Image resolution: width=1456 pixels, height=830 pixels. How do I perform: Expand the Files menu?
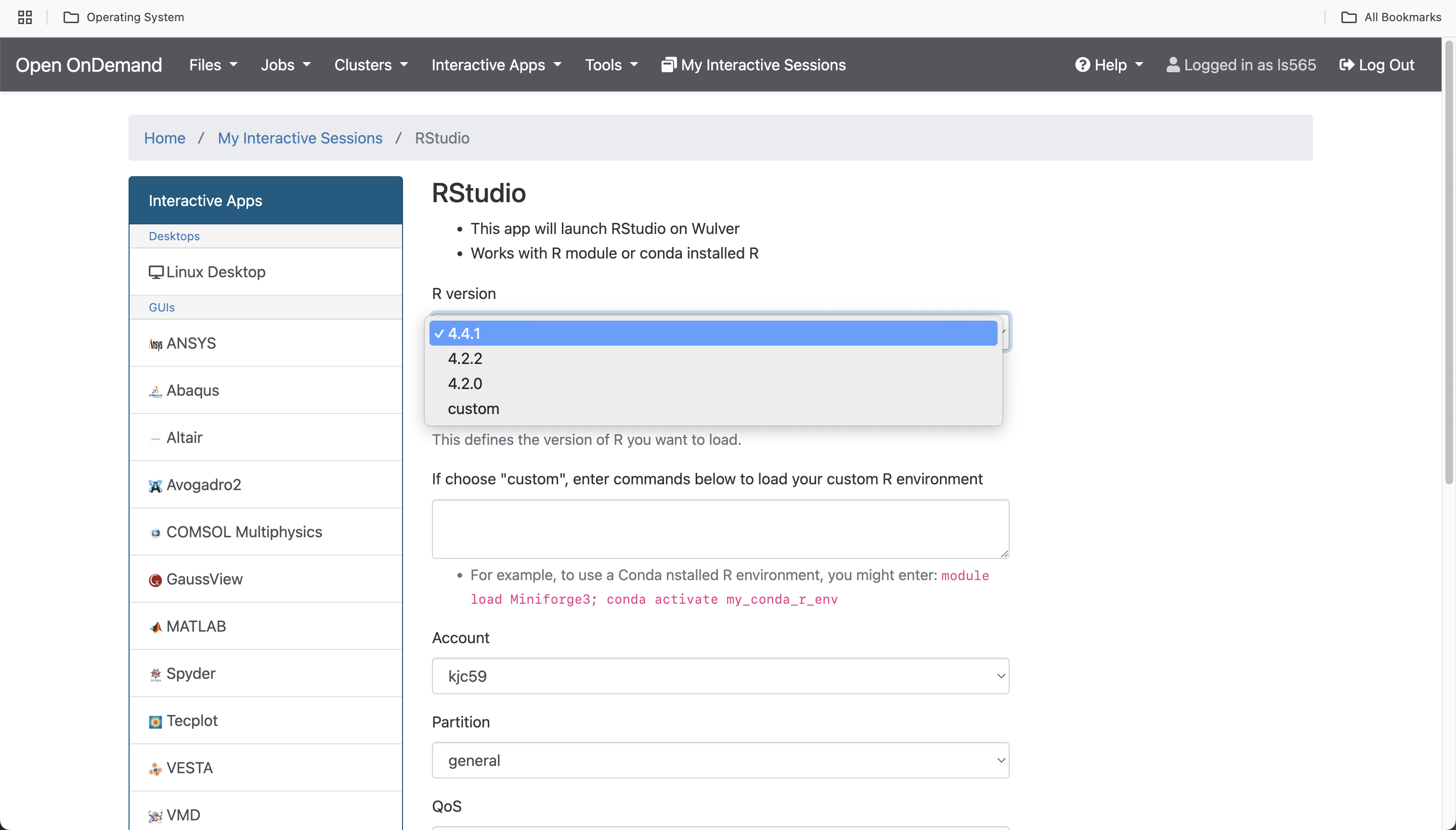tap(213, 65)
